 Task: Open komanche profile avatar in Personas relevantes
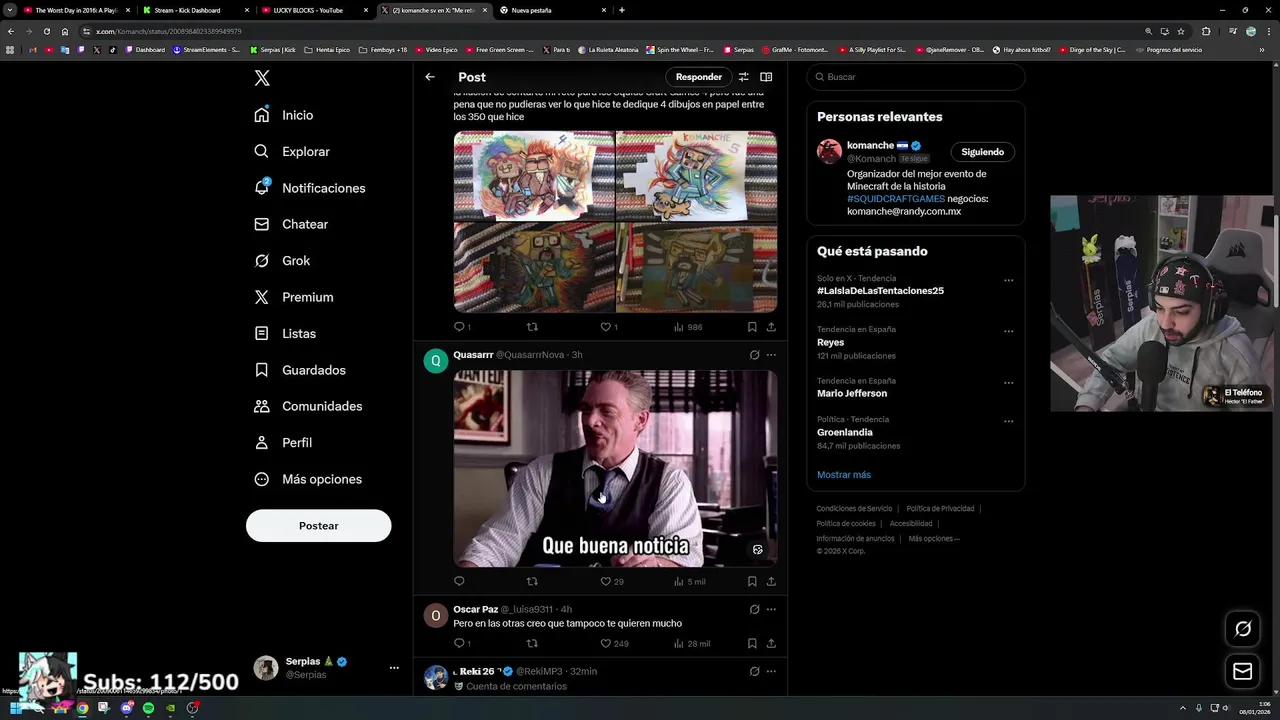[x=829, y=151]
